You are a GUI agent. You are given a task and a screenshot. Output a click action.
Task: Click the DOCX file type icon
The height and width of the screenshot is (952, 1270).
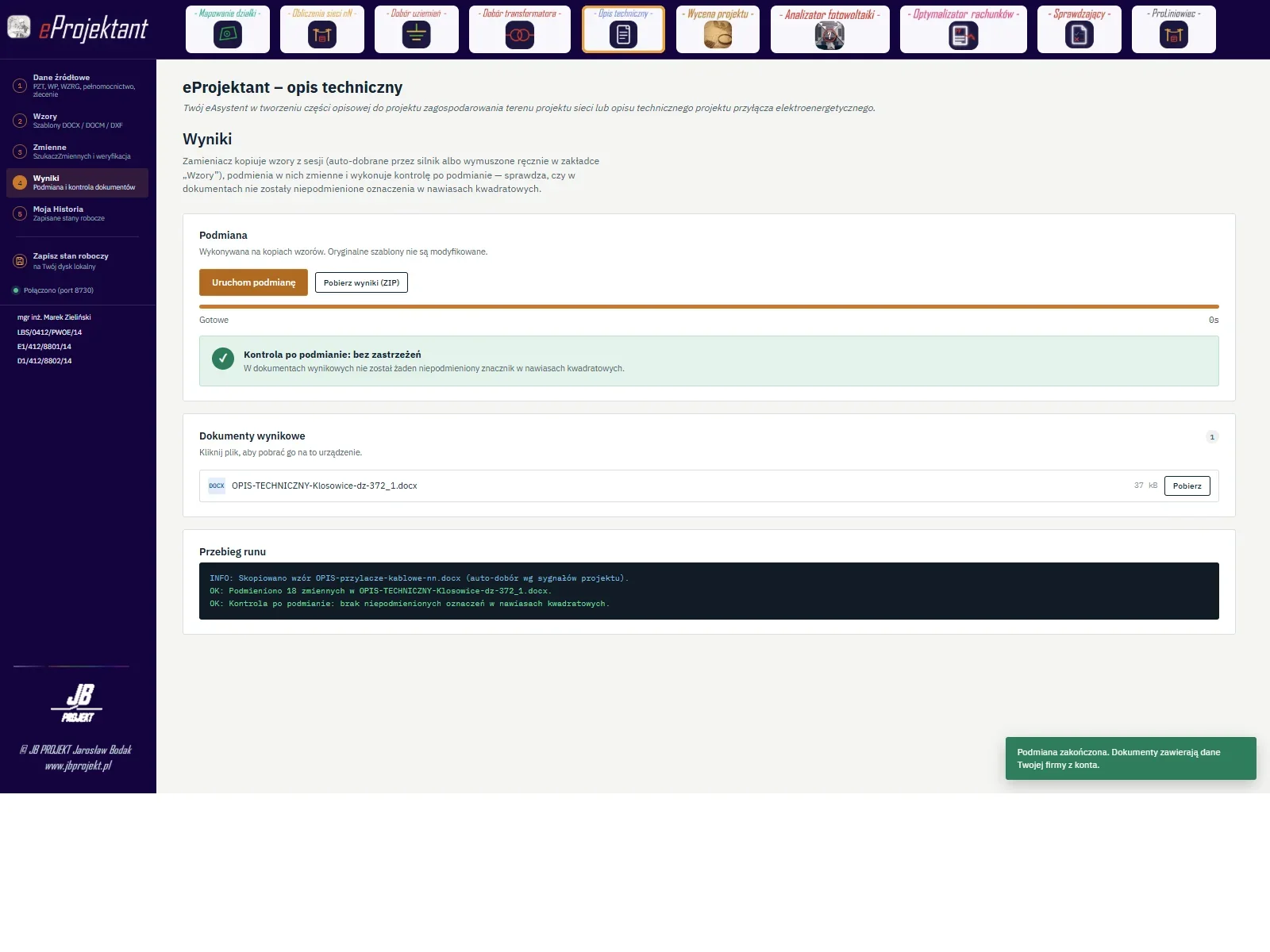tap(217, 486)
